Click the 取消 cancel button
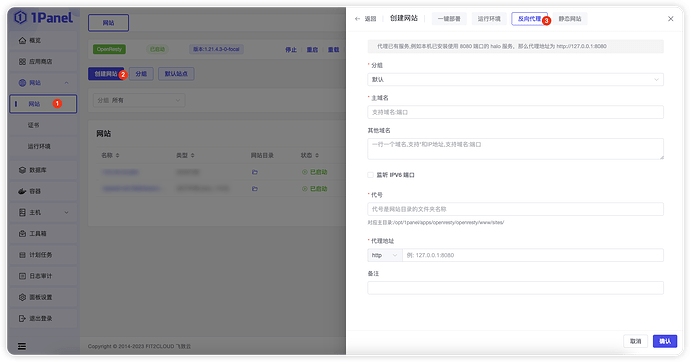This screenshot has width=690, height=362. 635,341
